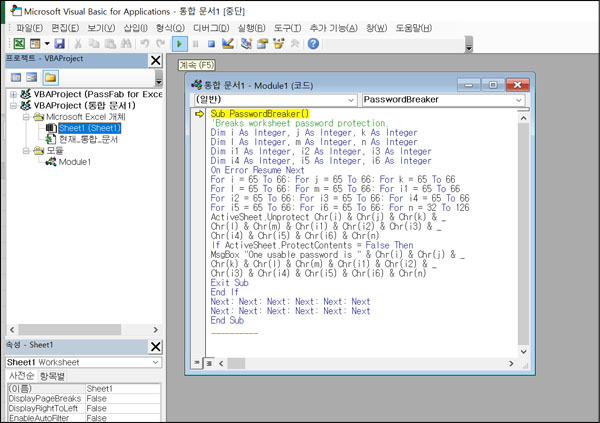Click the Design Mode icon
The image size is (600, 423).
tap(228, 44)
